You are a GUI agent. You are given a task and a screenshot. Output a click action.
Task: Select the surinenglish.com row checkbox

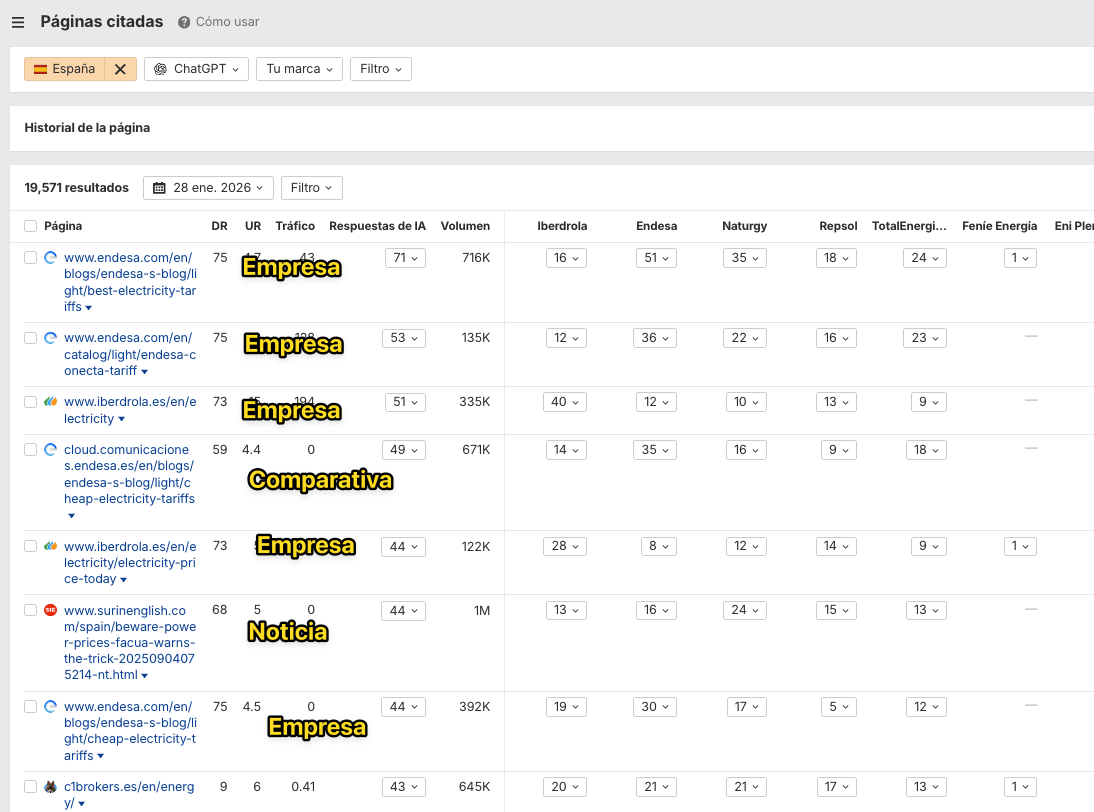(30, 610)
